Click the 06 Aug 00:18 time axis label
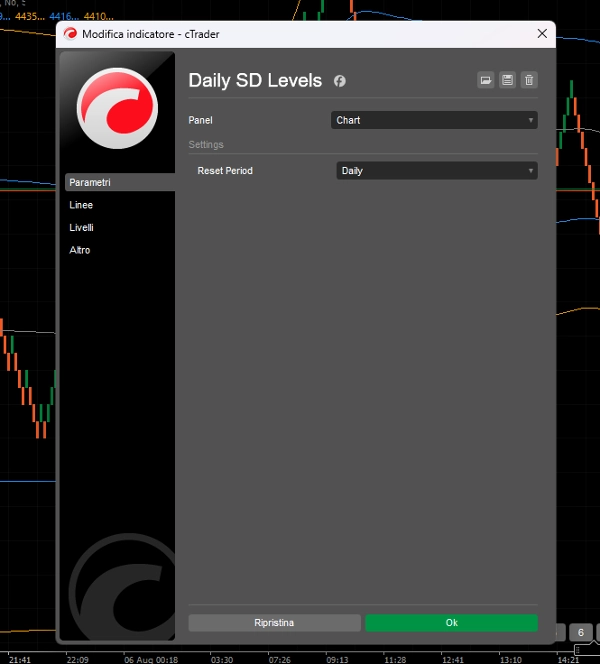 point(151,660)
